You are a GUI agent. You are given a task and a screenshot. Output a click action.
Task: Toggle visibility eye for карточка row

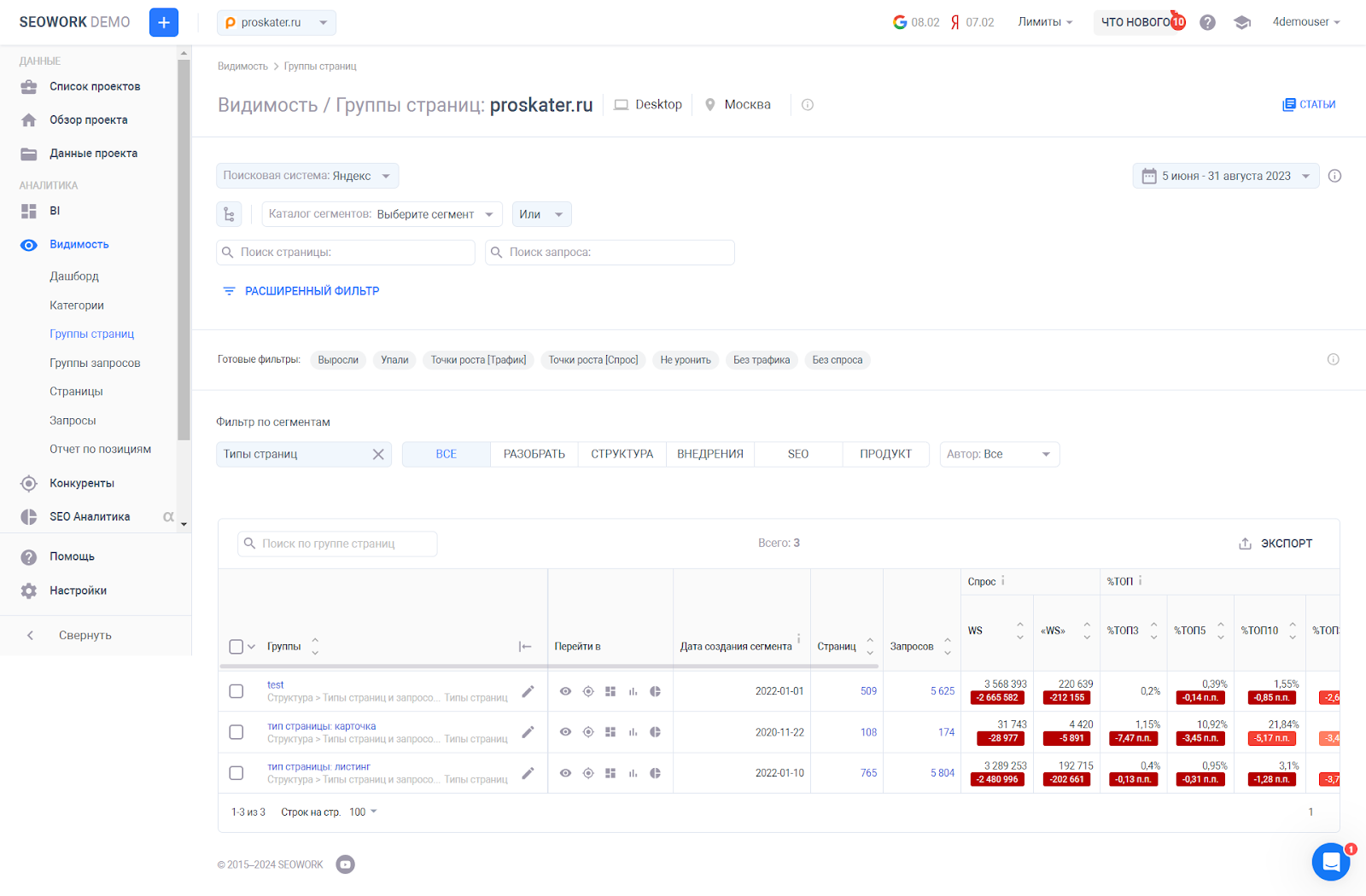click(x=565, y=732)
